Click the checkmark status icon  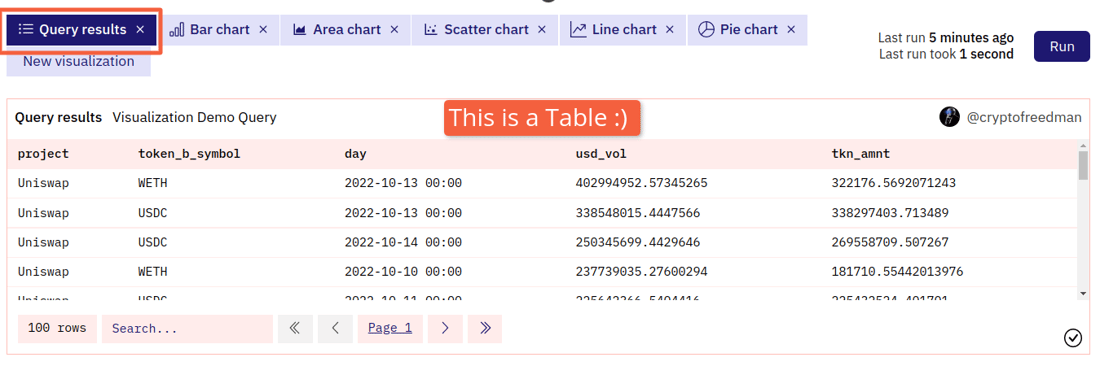pyautogui.click(x=1073, y=338)
